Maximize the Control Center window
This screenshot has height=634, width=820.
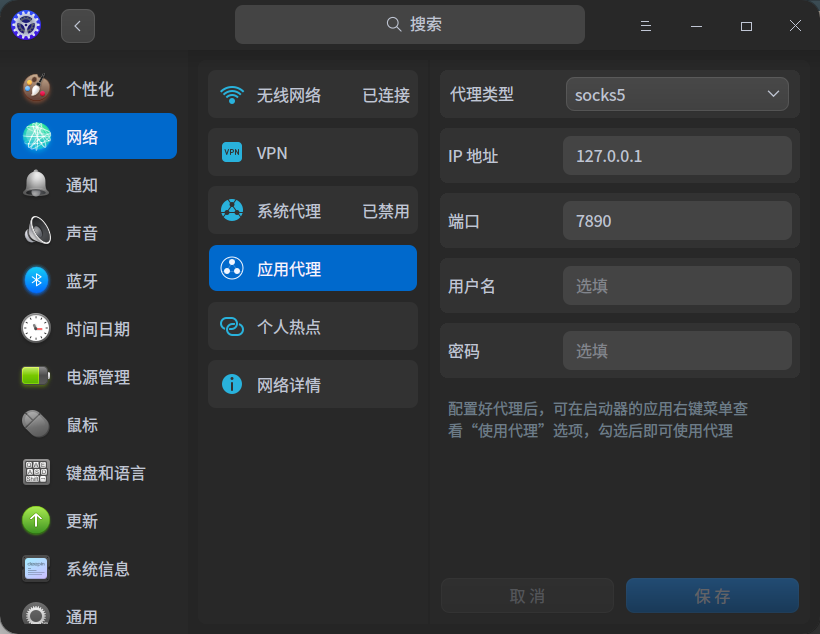click(746, 26)
